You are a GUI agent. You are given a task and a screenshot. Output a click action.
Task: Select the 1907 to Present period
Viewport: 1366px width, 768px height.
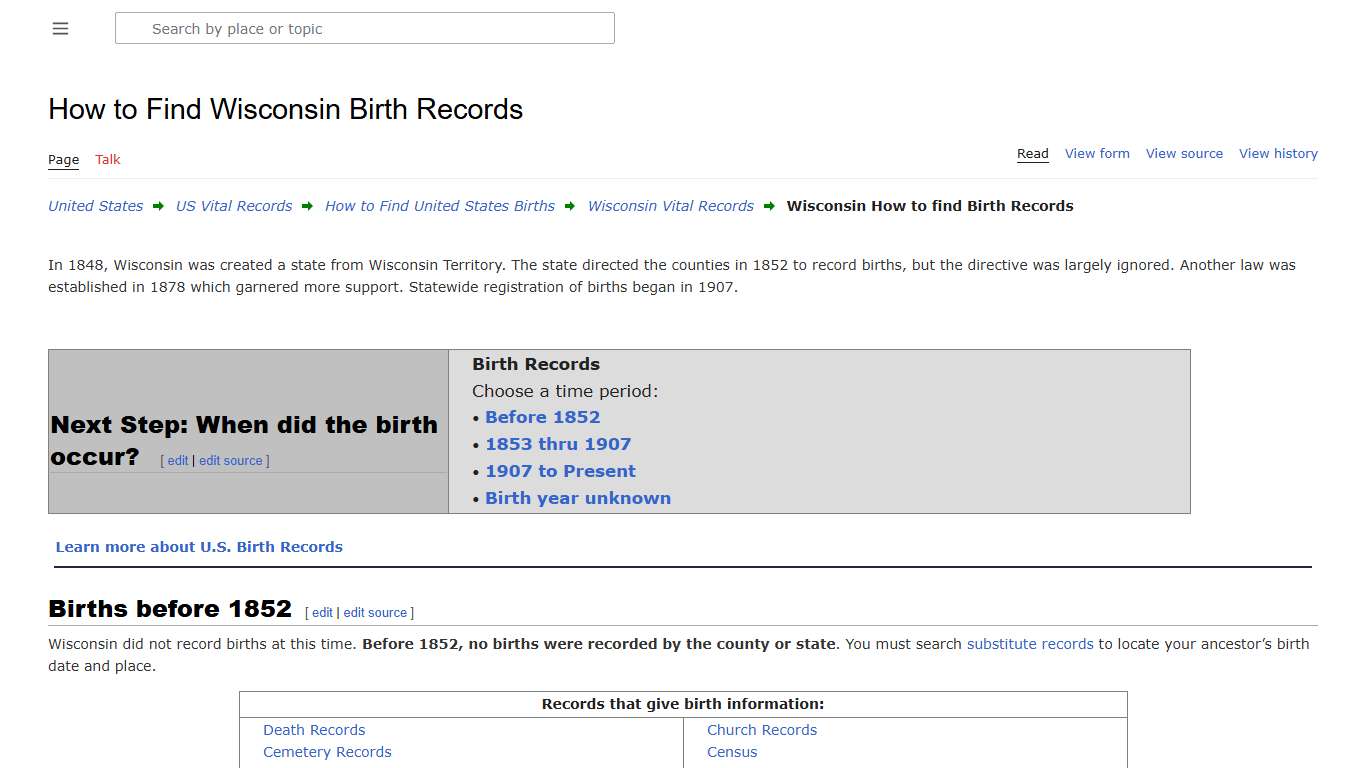coord(560,471)
